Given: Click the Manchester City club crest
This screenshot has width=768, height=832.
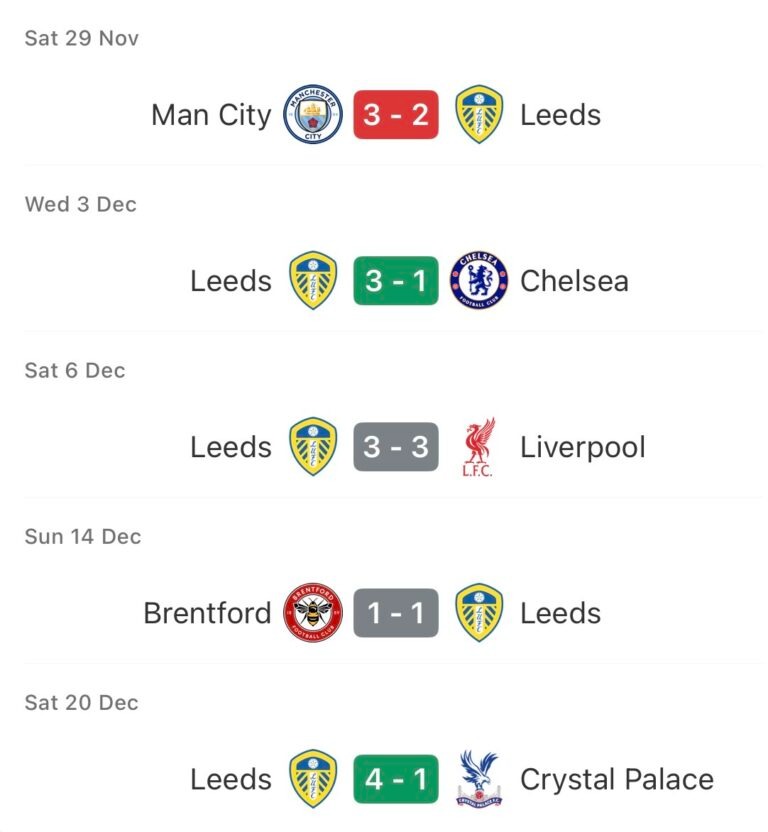Looking at the screenshot, I should [x=312, y=114].
